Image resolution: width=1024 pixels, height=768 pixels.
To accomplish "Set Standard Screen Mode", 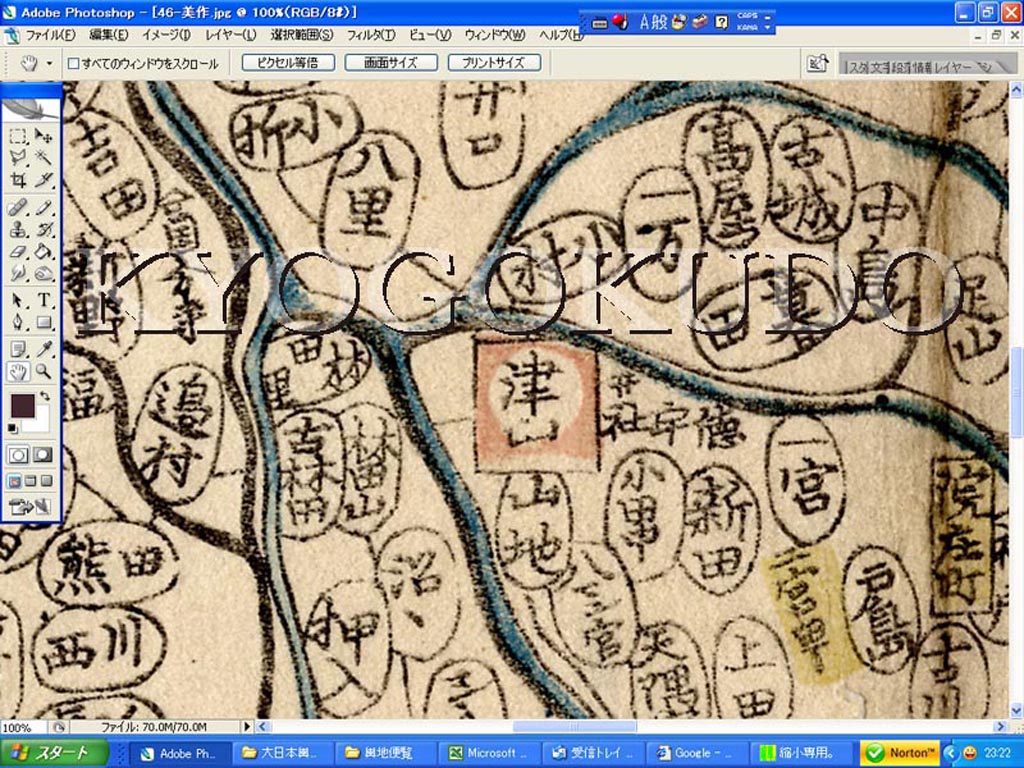I will 14,482.
